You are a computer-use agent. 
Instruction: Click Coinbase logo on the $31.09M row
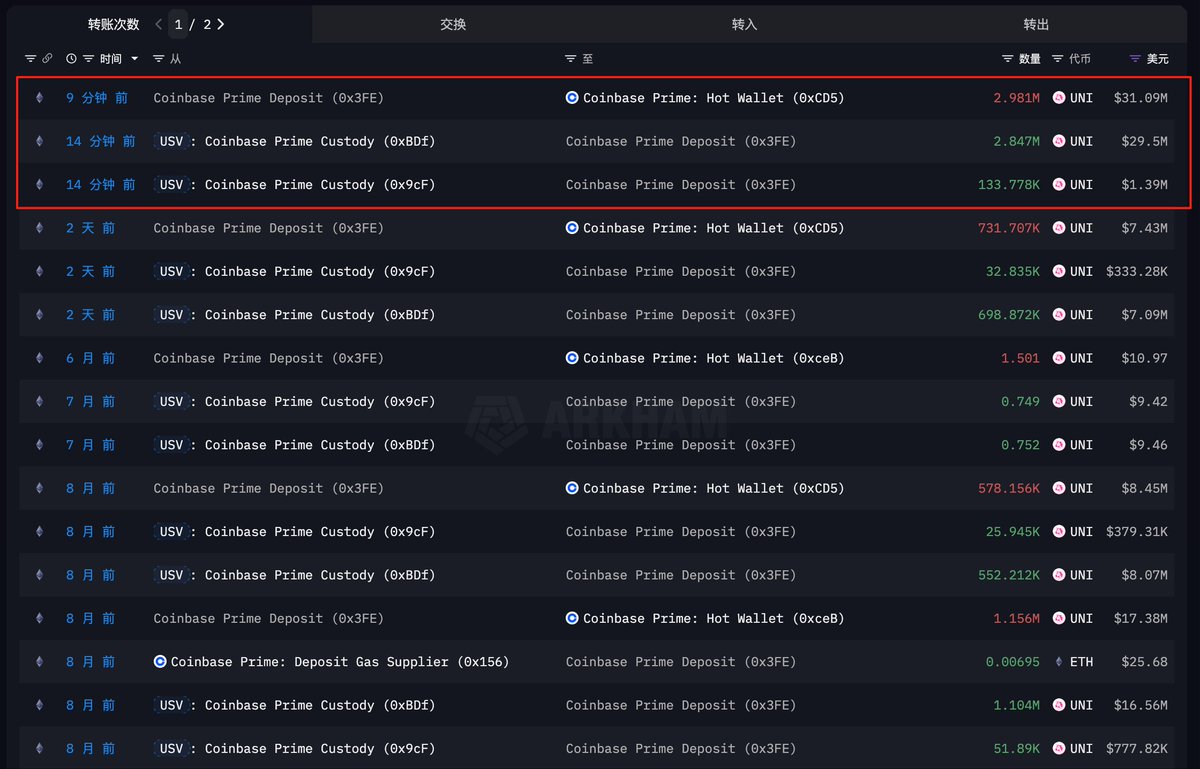point(572,98)
